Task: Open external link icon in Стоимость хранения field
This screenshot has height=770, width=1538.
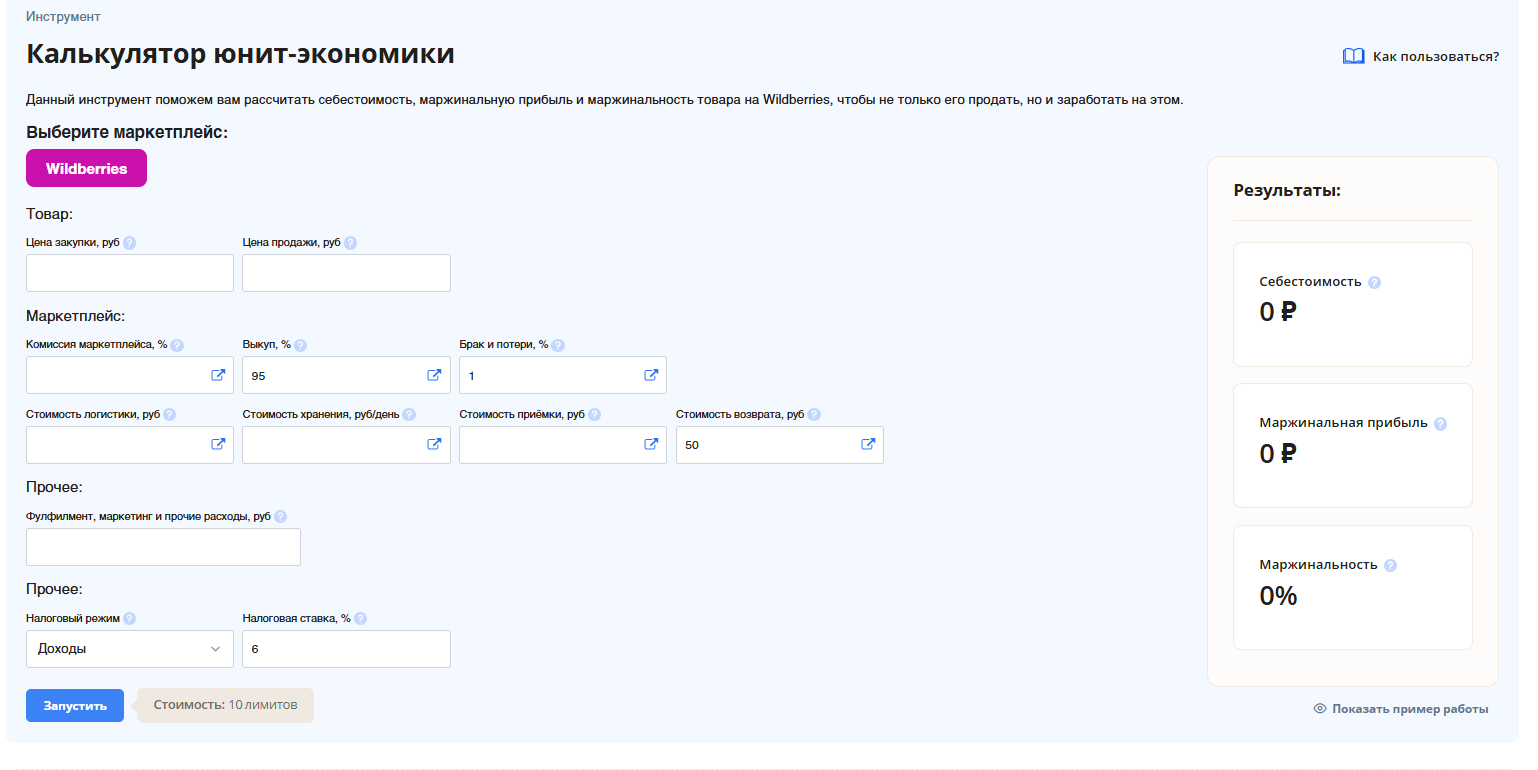Action: pos(434,444)
